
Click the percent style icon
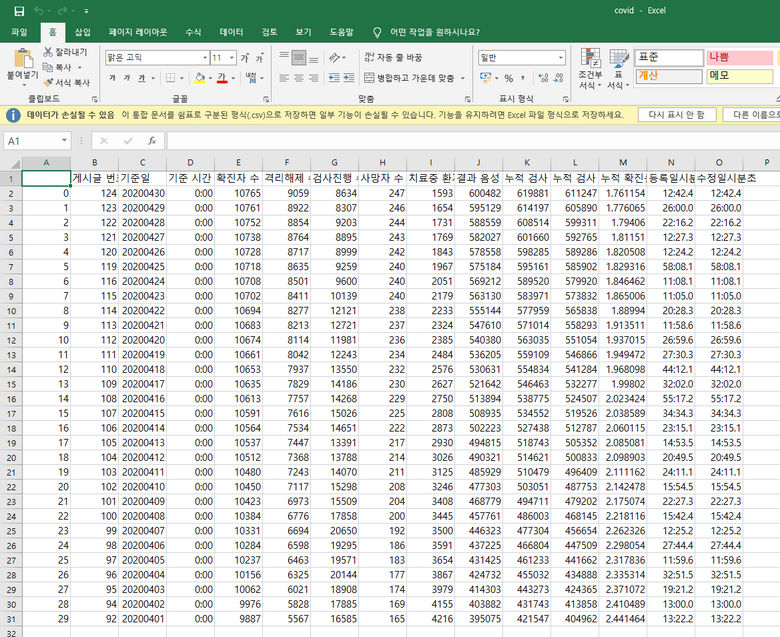tap(508, 78)
